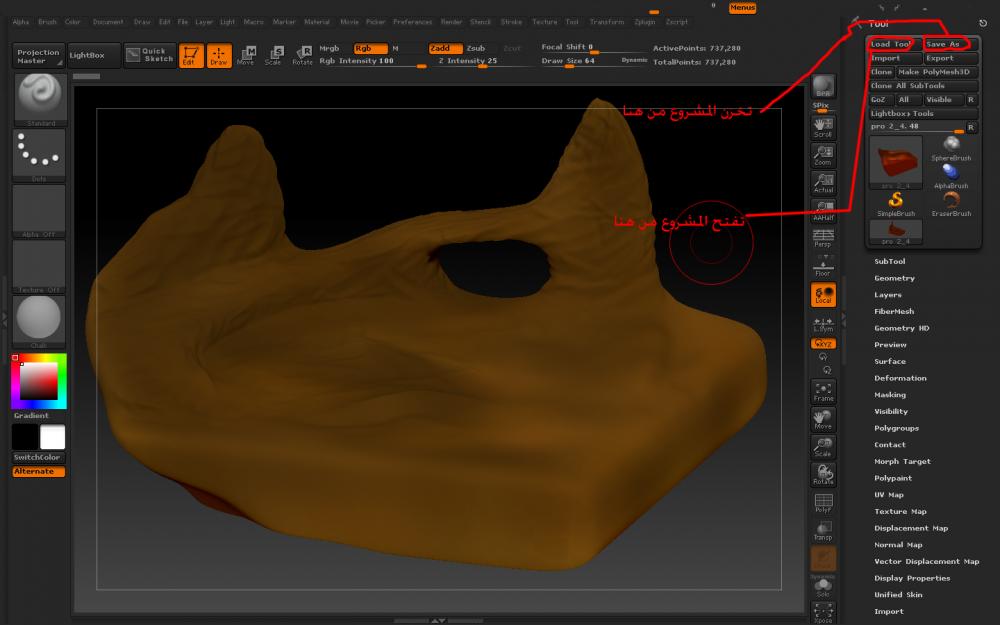Click the Frame view icon
This screenshot has height=625, width=1000.
[x=823, y=391]
